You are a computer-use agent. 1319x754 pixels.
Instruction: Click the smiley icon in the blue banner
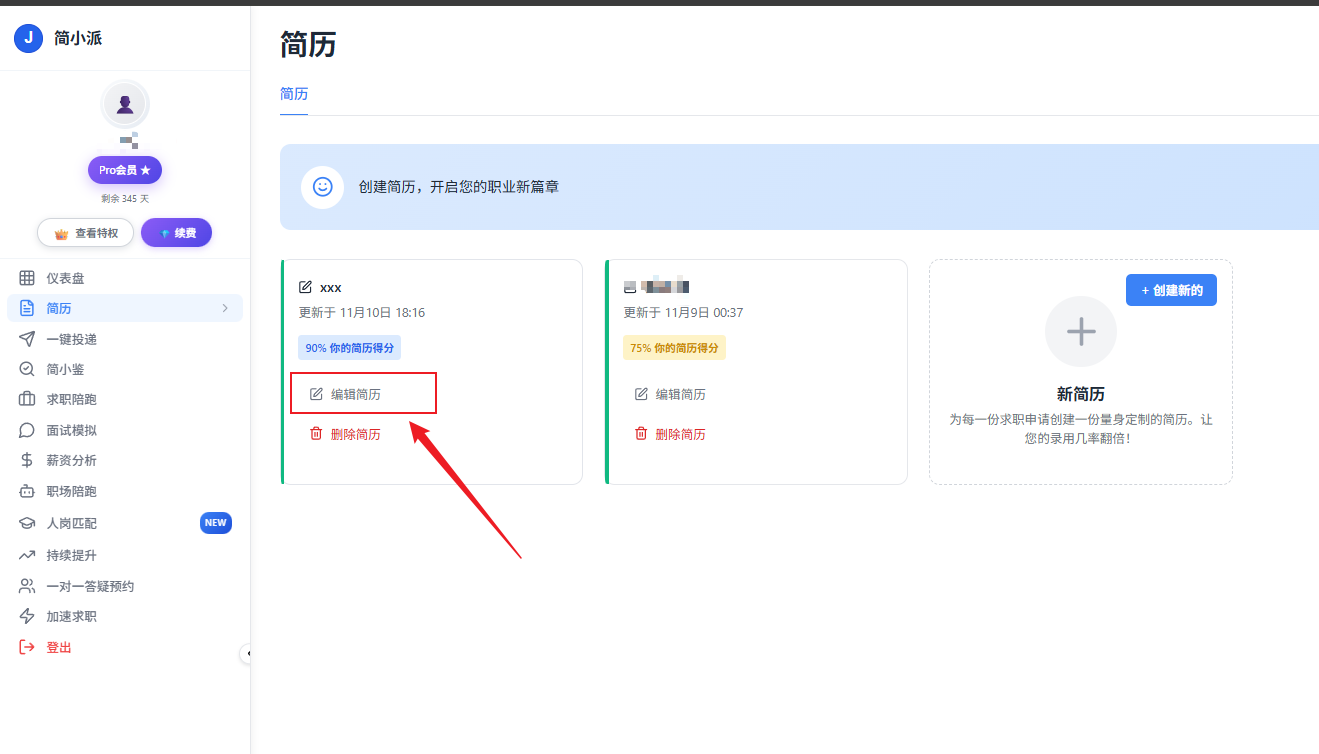point(322,187)
